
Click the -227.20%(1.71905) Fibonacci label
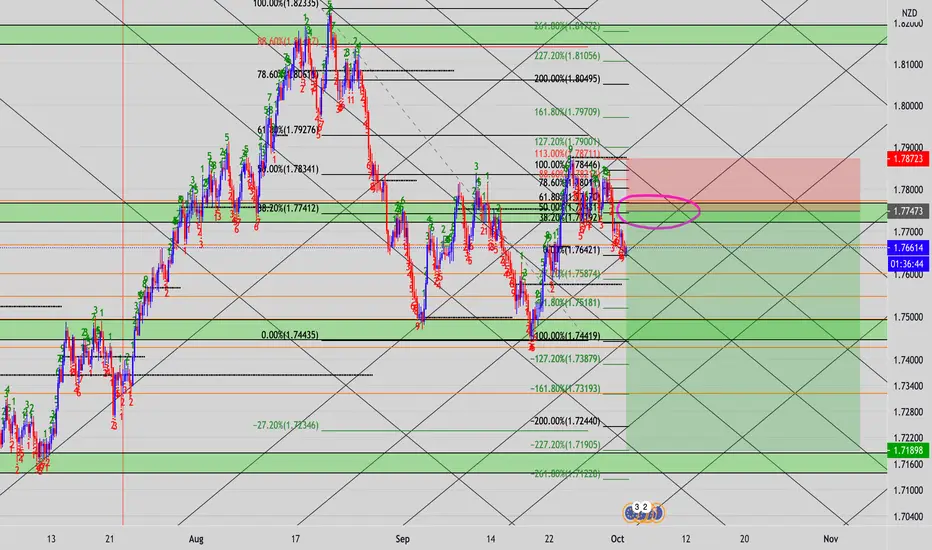[x=565, y=445]
